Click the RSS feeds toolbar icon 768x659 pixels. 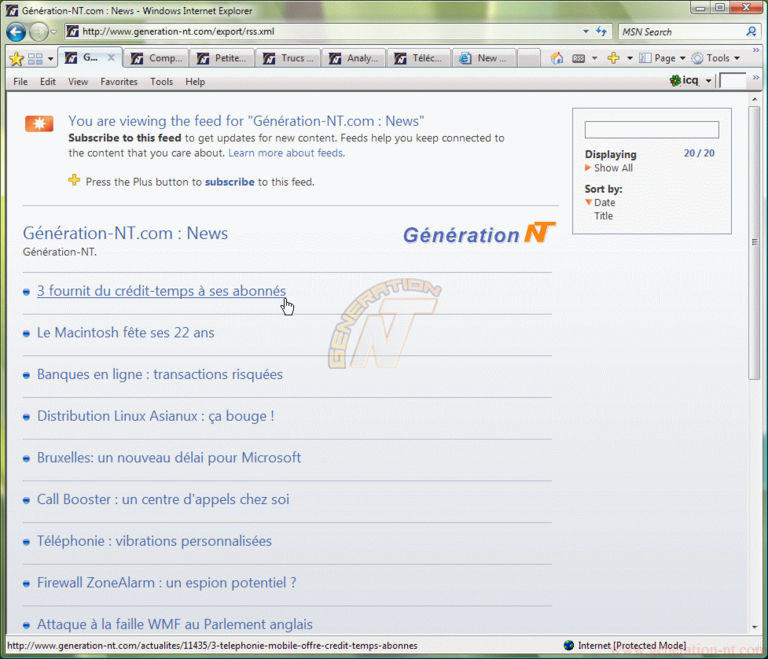[x=578, y=58]
